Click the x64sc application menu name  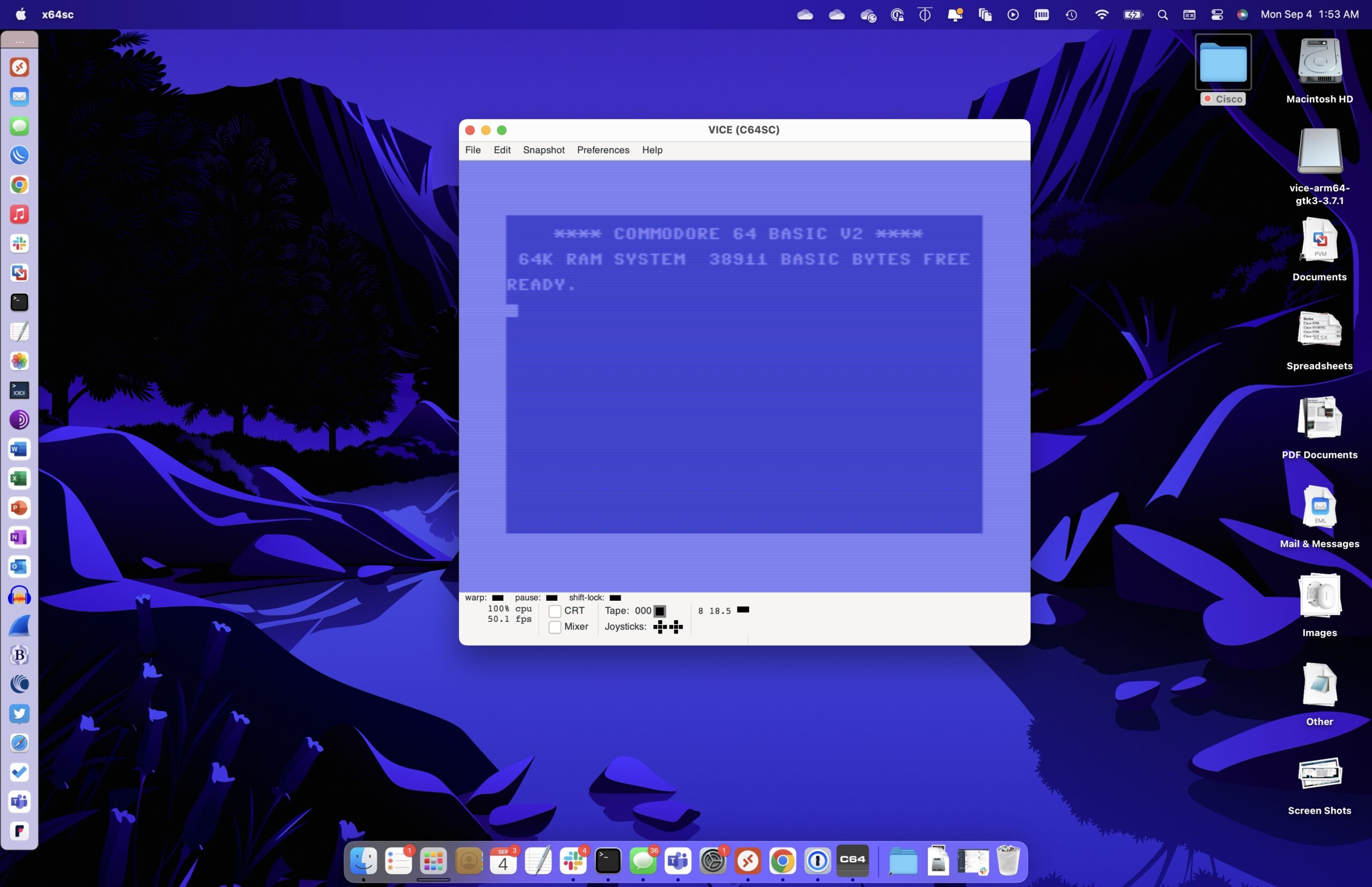pos(57,14)
